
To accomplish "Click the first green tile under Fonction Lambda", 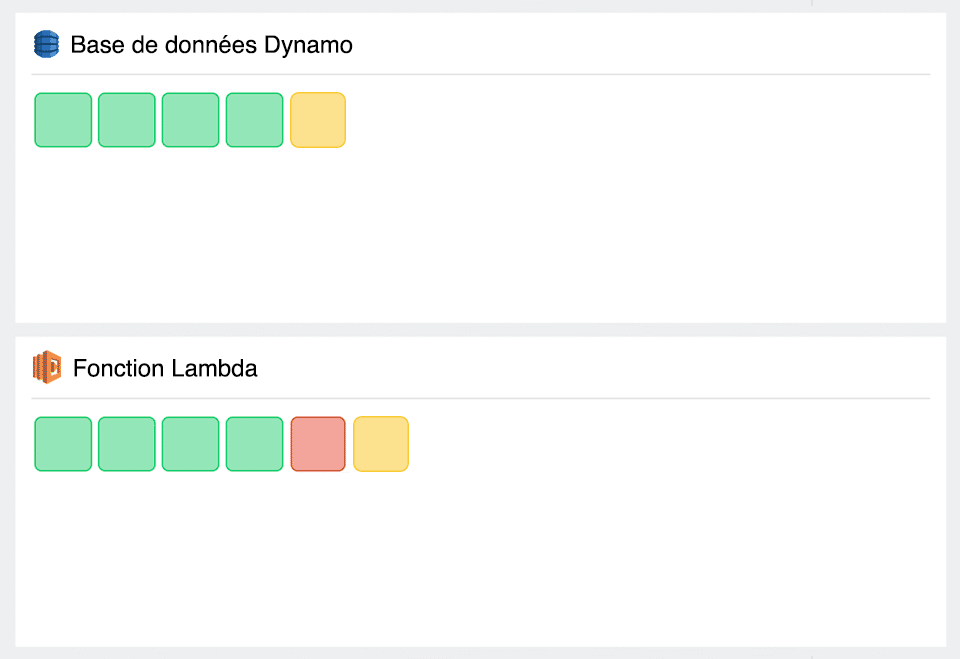I will pyautogui.click(x=63, y=443).
